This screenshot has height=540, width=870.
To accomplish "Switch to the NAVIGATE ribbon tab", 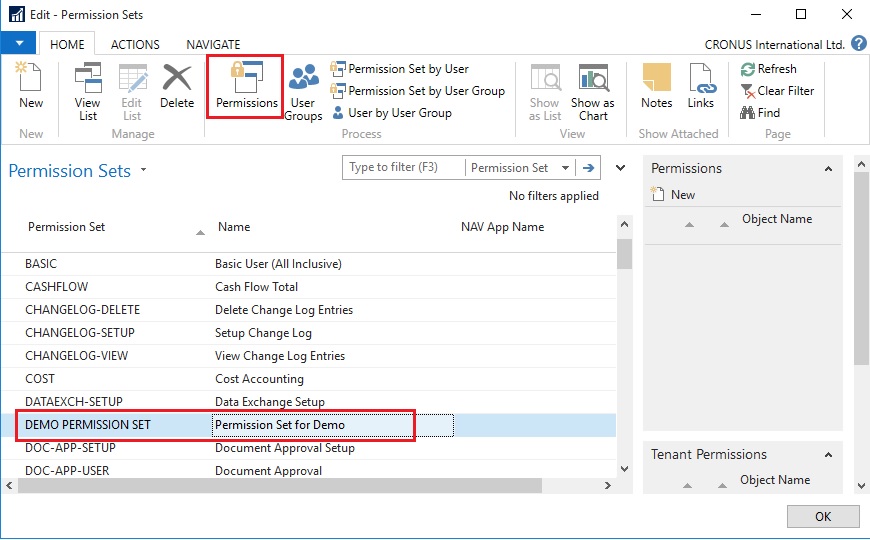I will [213, 44].
